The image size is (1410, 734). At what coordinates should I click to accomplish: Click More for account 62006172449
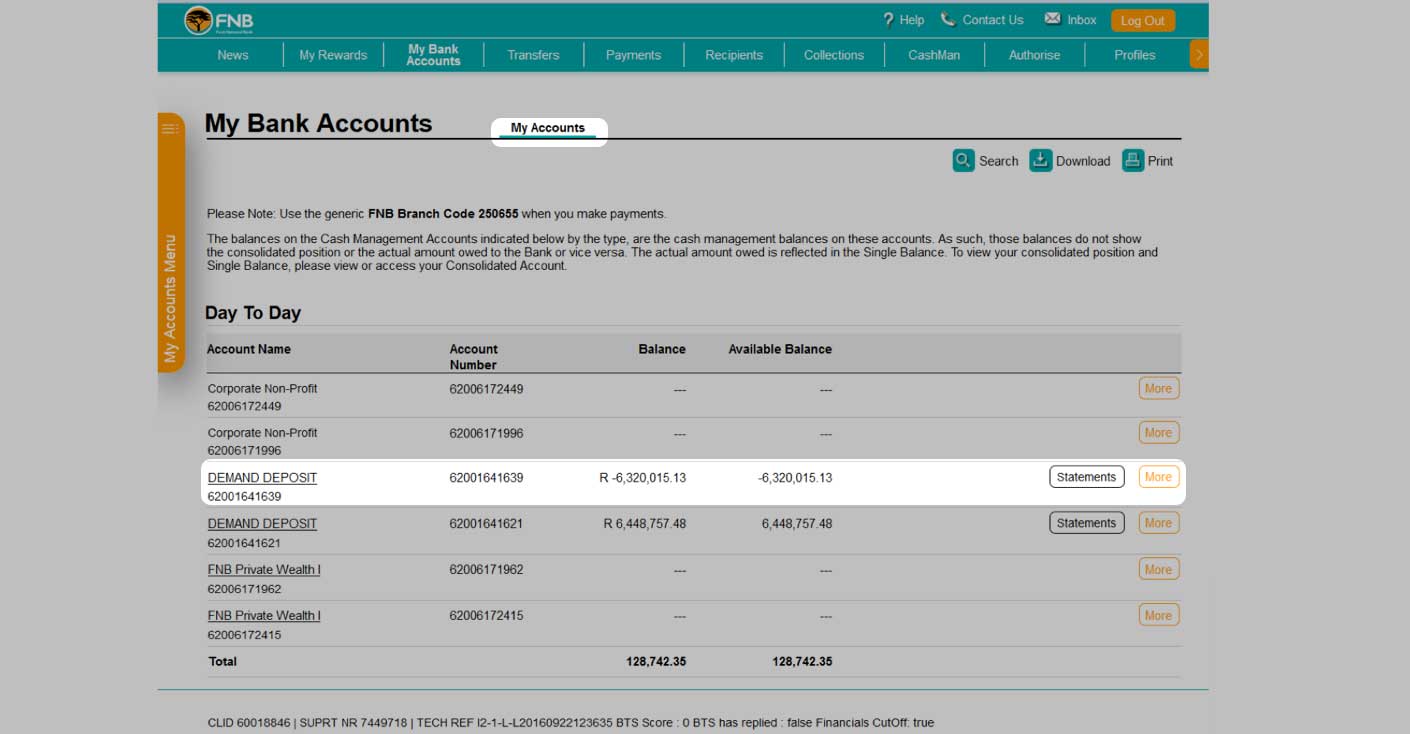[x=1158, y=388]
